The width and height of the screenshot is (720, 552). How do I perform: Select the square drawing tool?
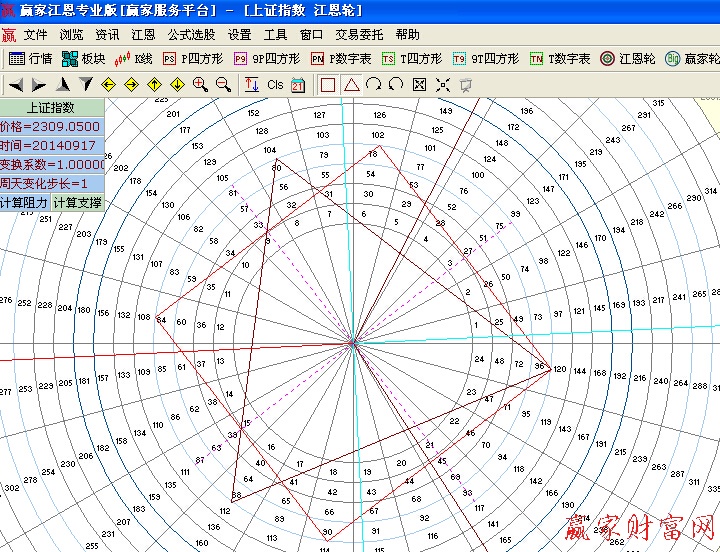[327, 85]
